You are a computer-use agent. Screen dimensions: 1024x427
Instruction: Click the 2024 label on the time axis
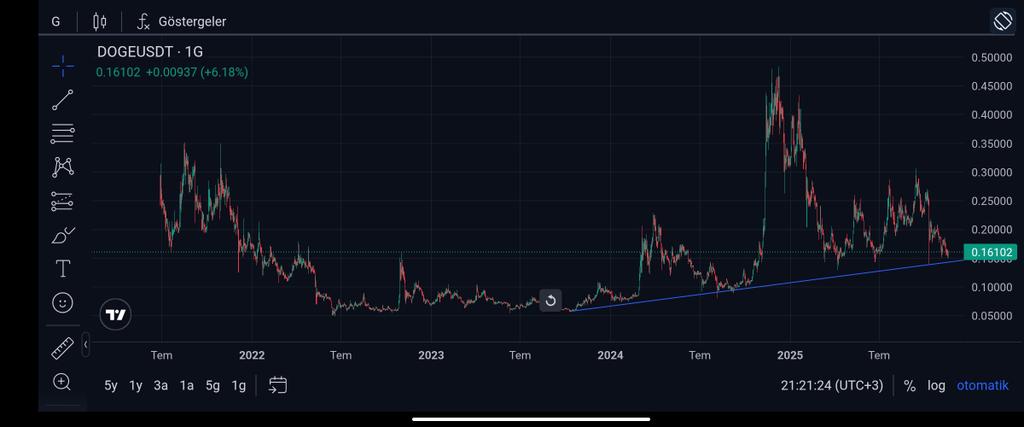pyautogui.click(x=611, y=356)
